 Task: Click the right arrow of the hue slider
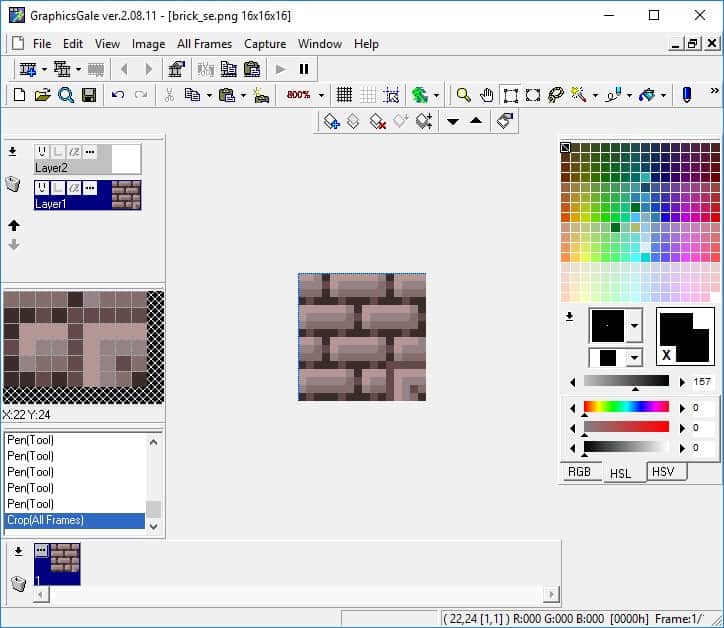click(682, 408)
